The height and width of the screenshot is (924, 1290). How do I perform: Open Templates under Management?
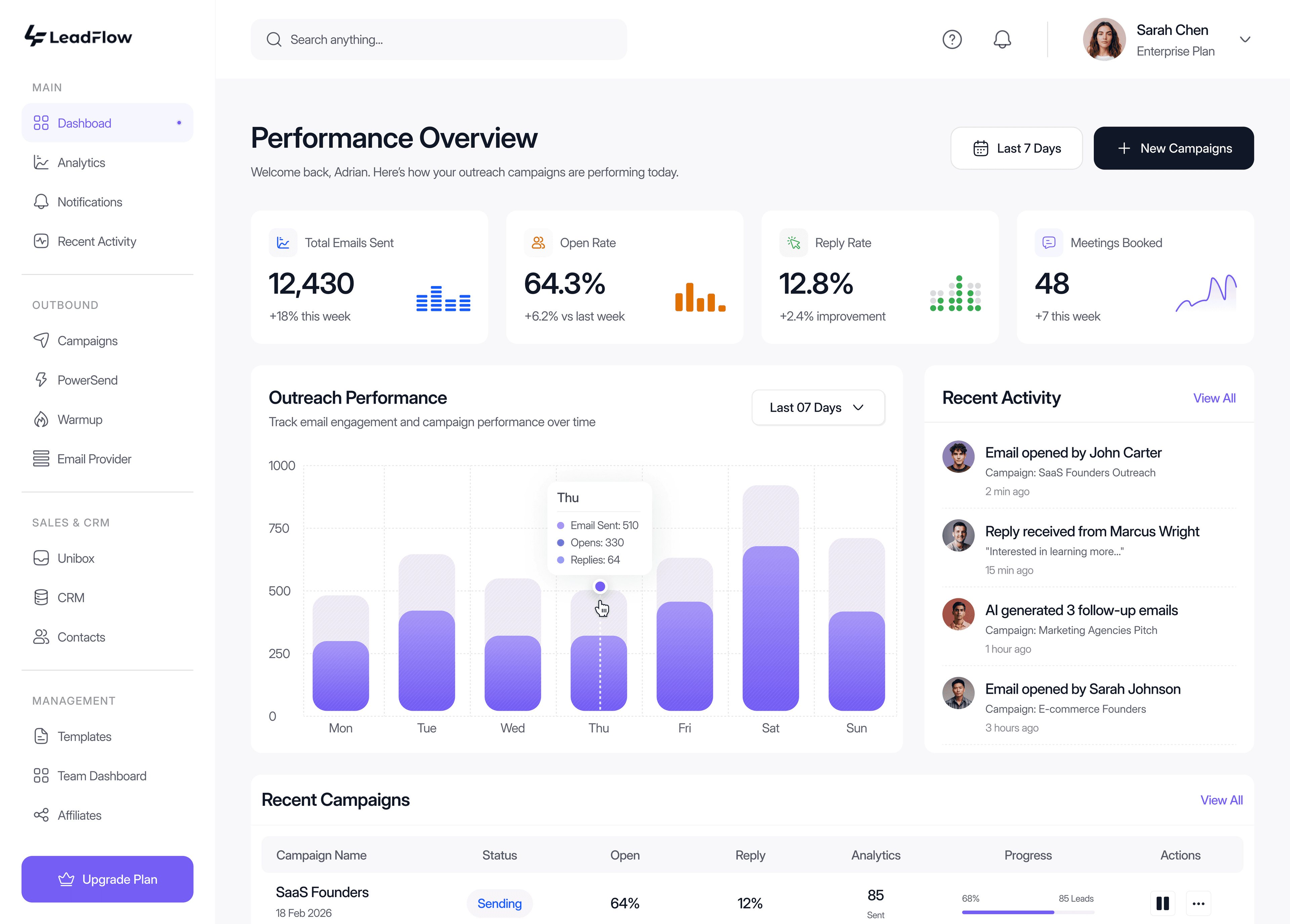click(x=84, y=736)
